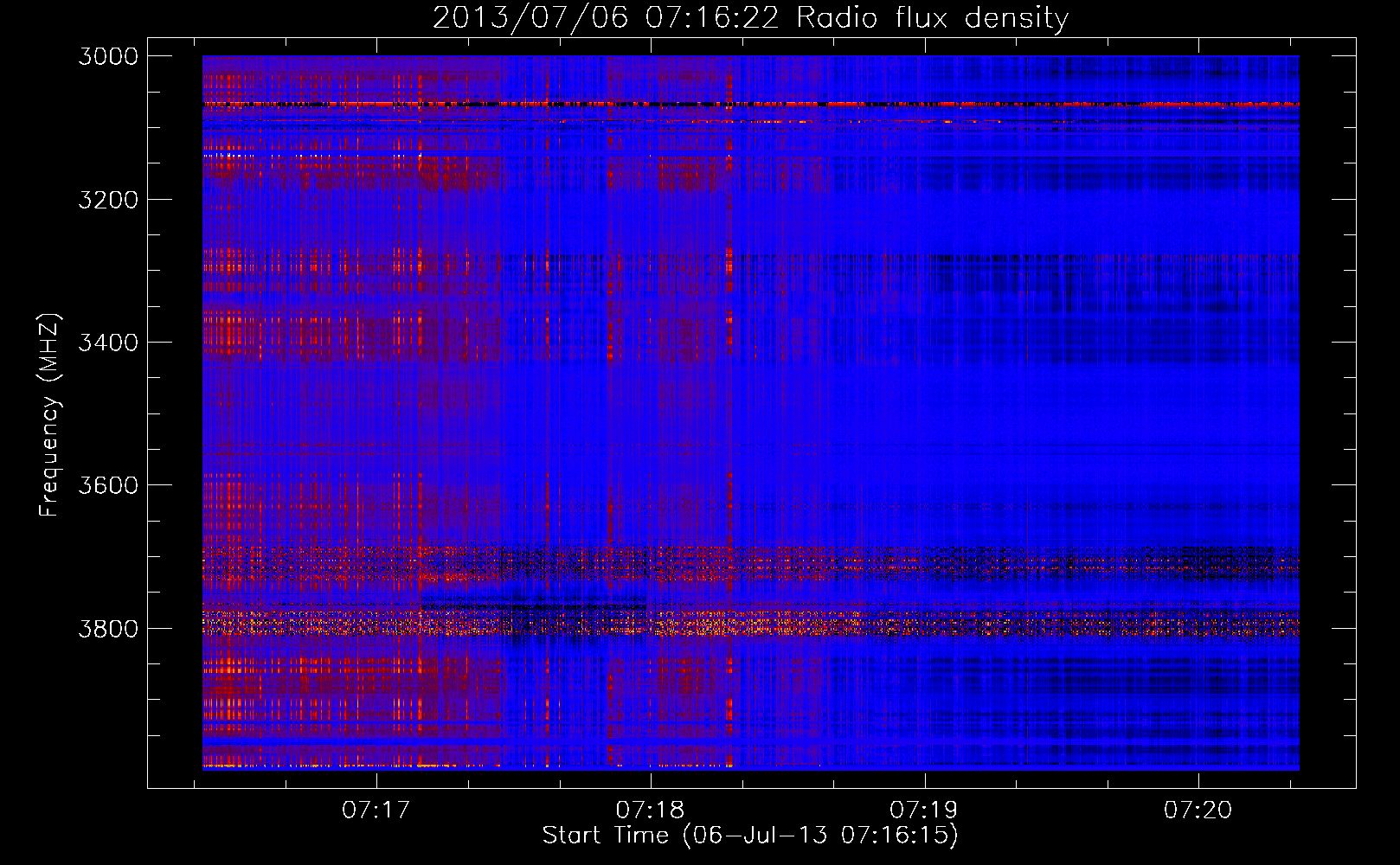The height and width of the screenshot is (865, 1400).
Task: Click the 07:18 time tick label
Action: tap(650, 811)
